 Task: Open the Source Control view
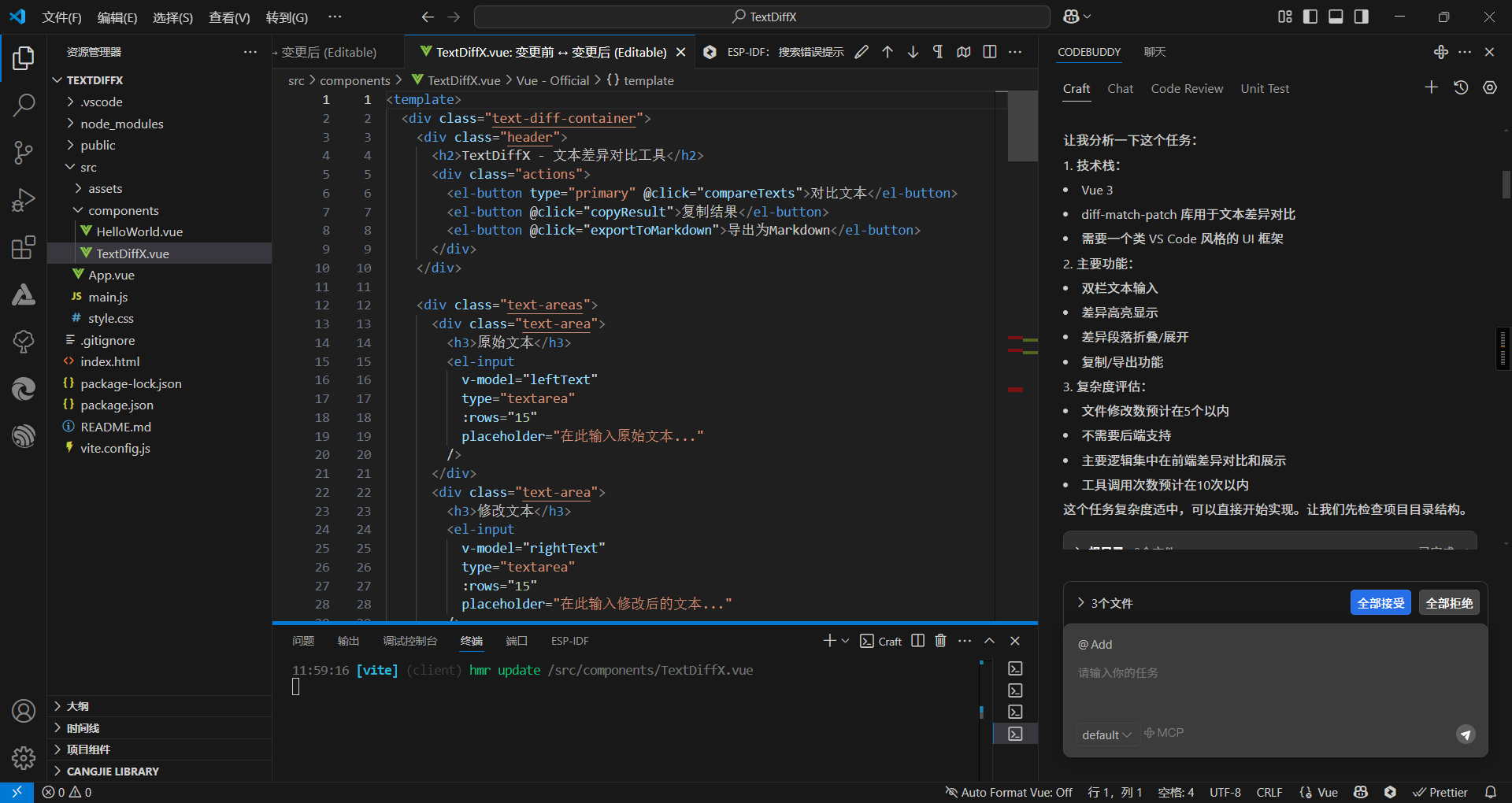pos(24,153)
